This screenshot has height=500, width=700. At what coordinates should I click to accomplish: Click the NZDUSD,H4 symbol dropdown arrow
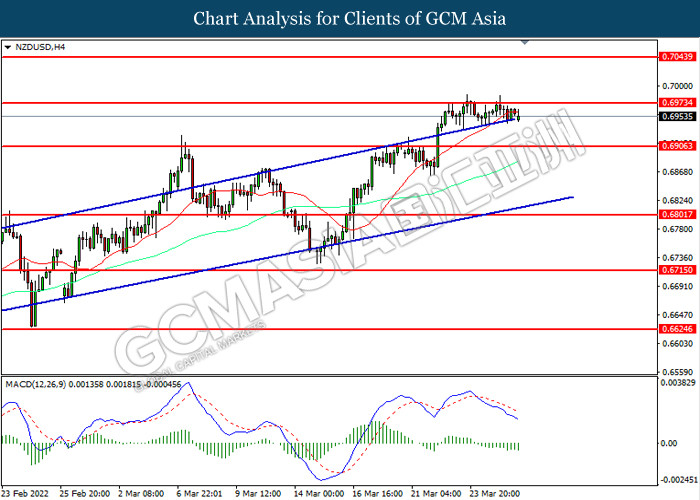(7, 47)
